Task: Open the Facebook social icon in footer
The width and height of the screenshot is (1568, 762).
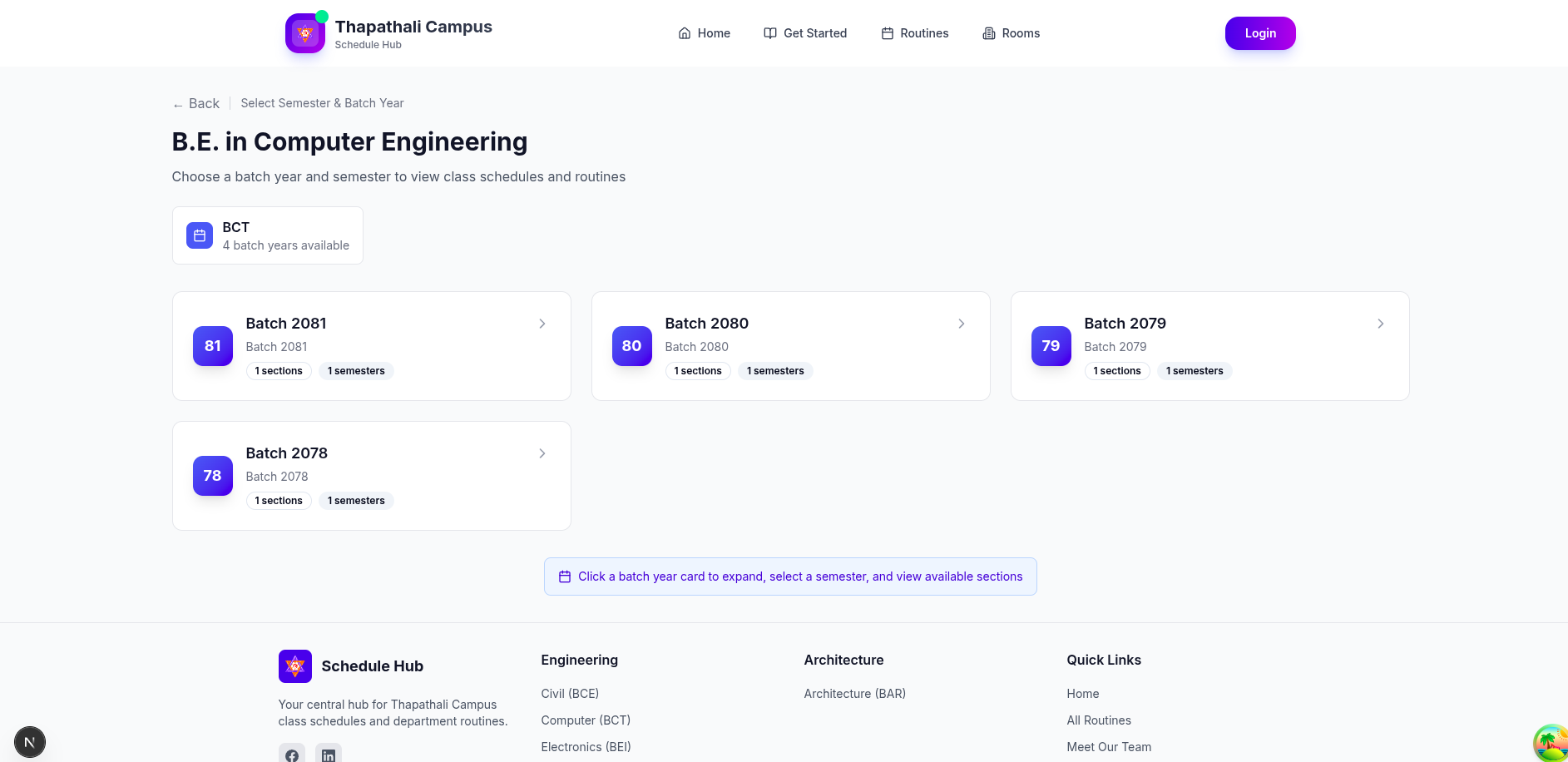Action: [x=292, y=754]
